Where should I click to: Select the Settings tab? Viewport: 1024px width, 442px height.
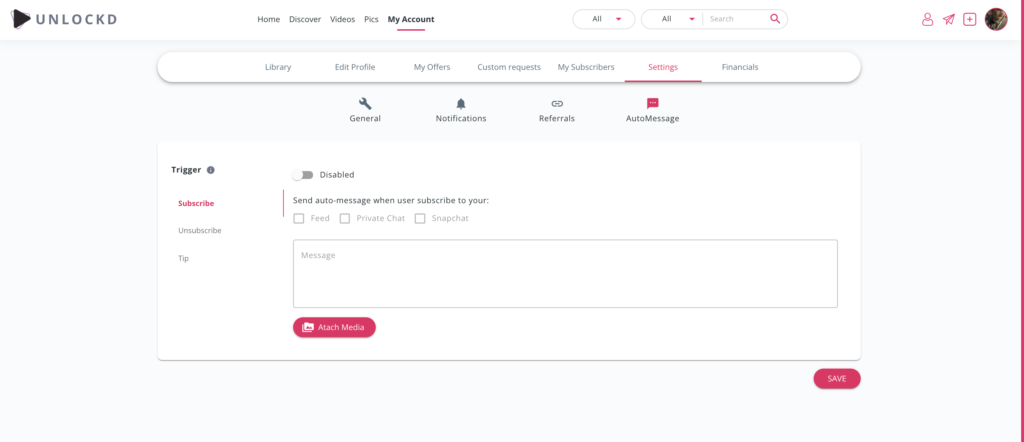point(663,67)
